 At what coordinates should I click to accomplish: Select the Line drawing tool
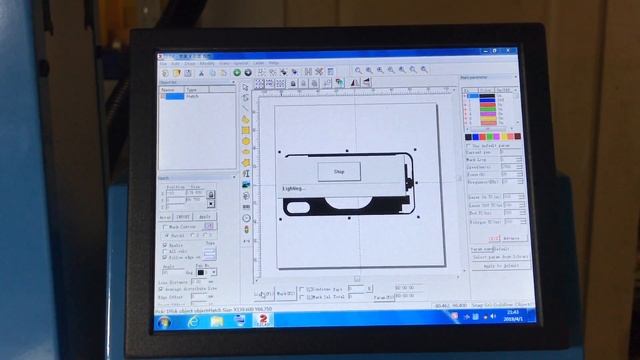pyautogui.click(x=245, y=109)
